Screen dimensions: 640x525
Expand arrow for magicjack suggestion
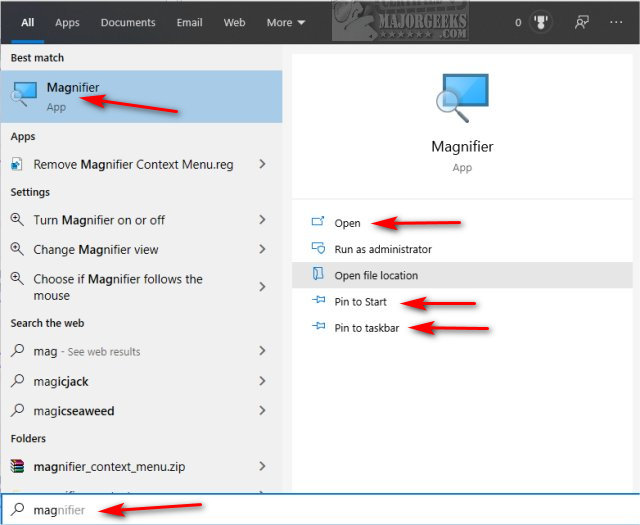(x=262, y=381)
